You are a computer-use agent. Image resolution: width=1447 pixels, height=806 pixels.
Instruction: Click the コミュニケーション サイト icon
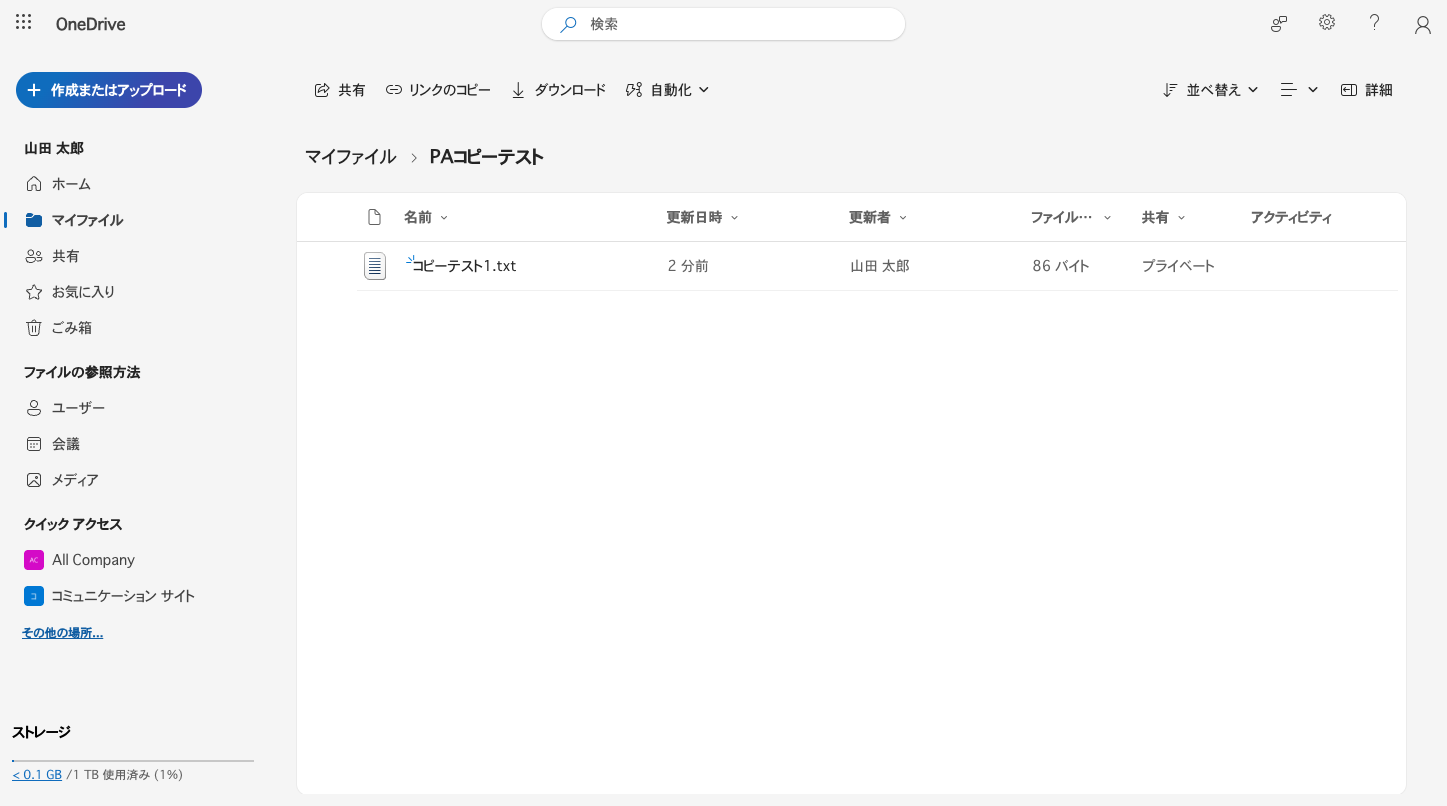click(x=34, y=596)
